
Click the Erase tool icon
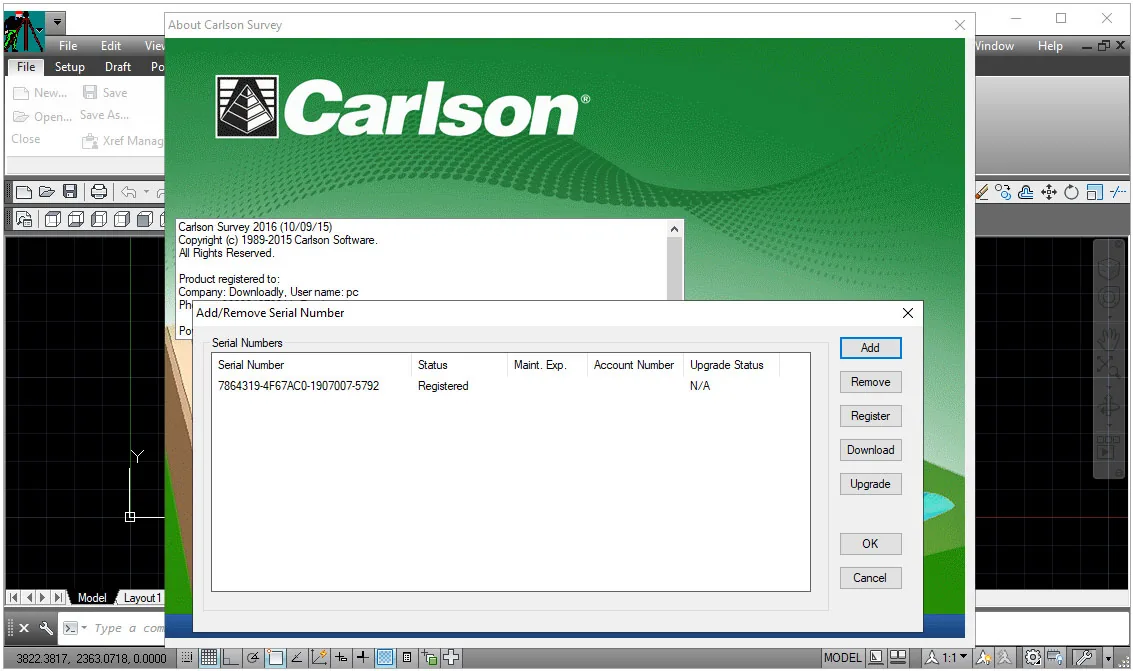tap(981, 192)
